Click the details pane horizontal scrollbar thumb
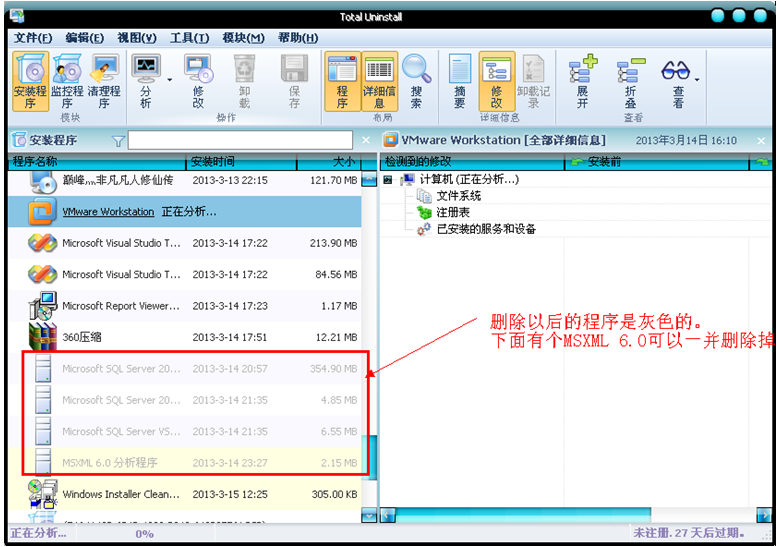This screenshot has height=547, width=777. pos(523,515)
